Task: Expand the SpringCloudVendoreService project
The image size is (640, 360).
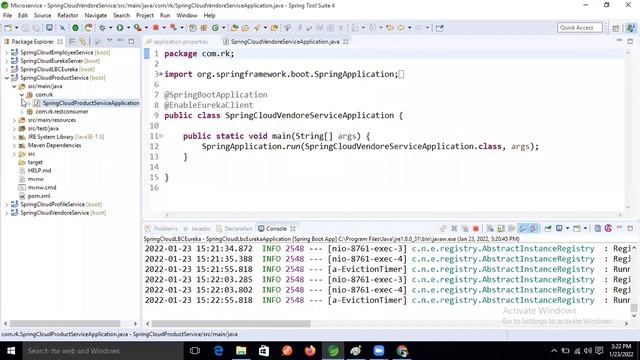Action: 7,213
